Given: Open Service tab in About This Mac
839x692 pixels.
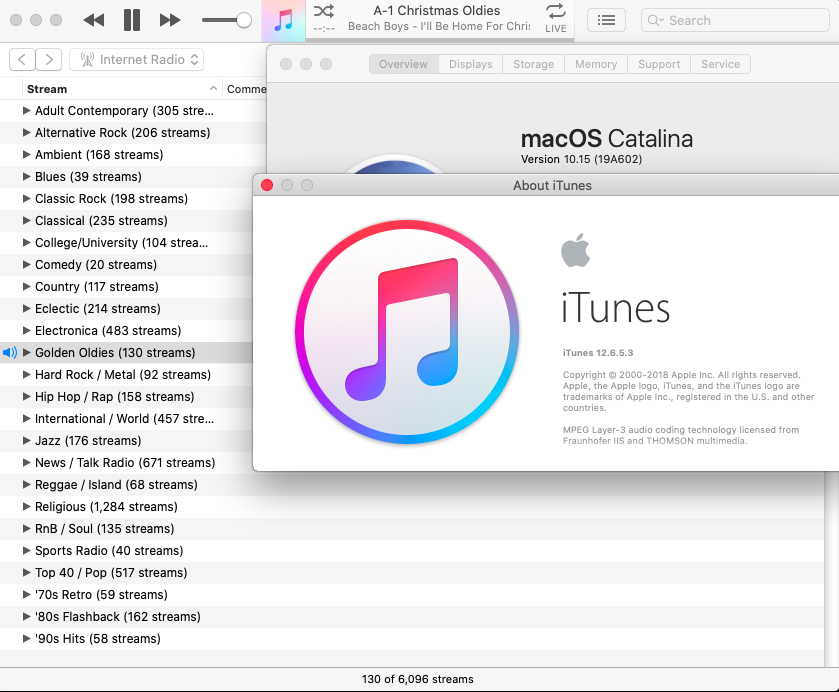Looking at the screenshot, I should point(720,64).
